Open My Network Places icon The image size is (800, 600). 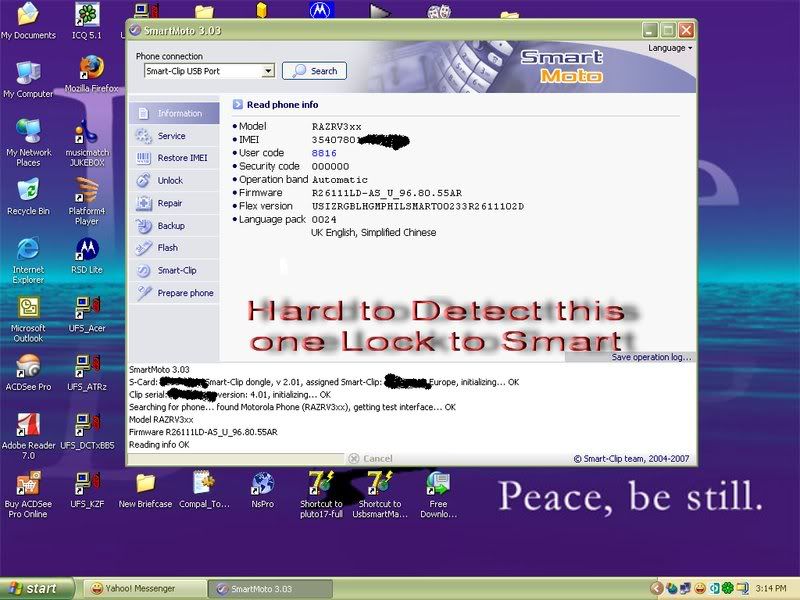[x=28, y=143]
